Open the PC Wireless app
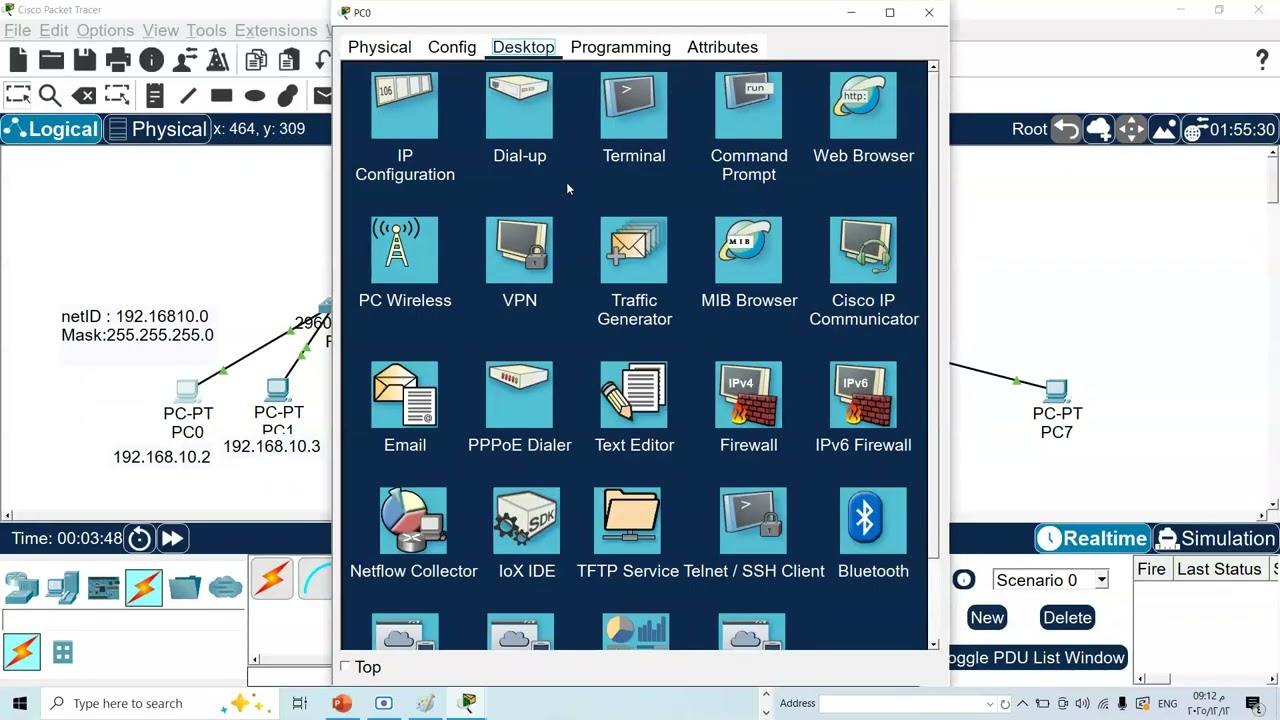 coord(404,250)
